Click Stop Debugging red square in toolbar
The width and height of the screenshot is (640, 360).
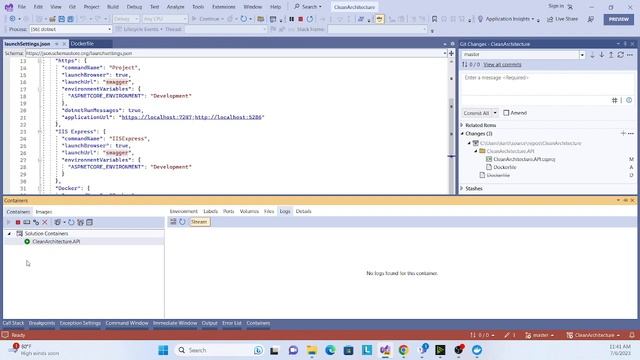(300, 19)
